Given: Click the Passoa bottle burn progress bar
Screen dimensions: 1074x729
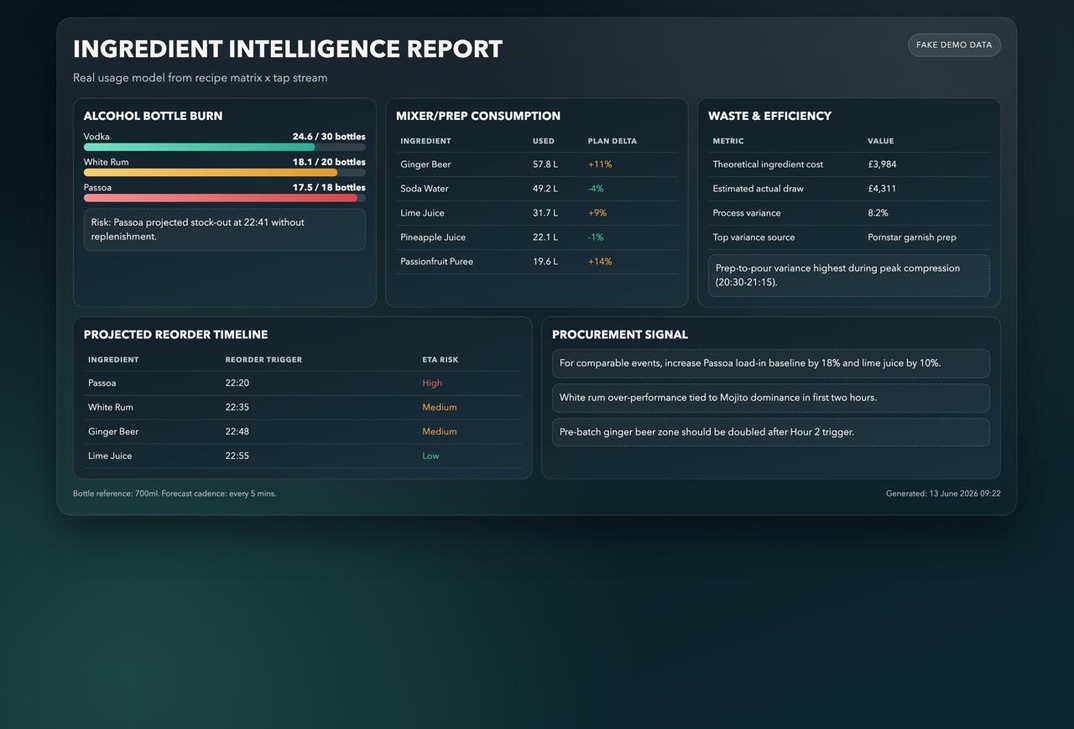Looking at the screenshot, I should coord(225,198).
